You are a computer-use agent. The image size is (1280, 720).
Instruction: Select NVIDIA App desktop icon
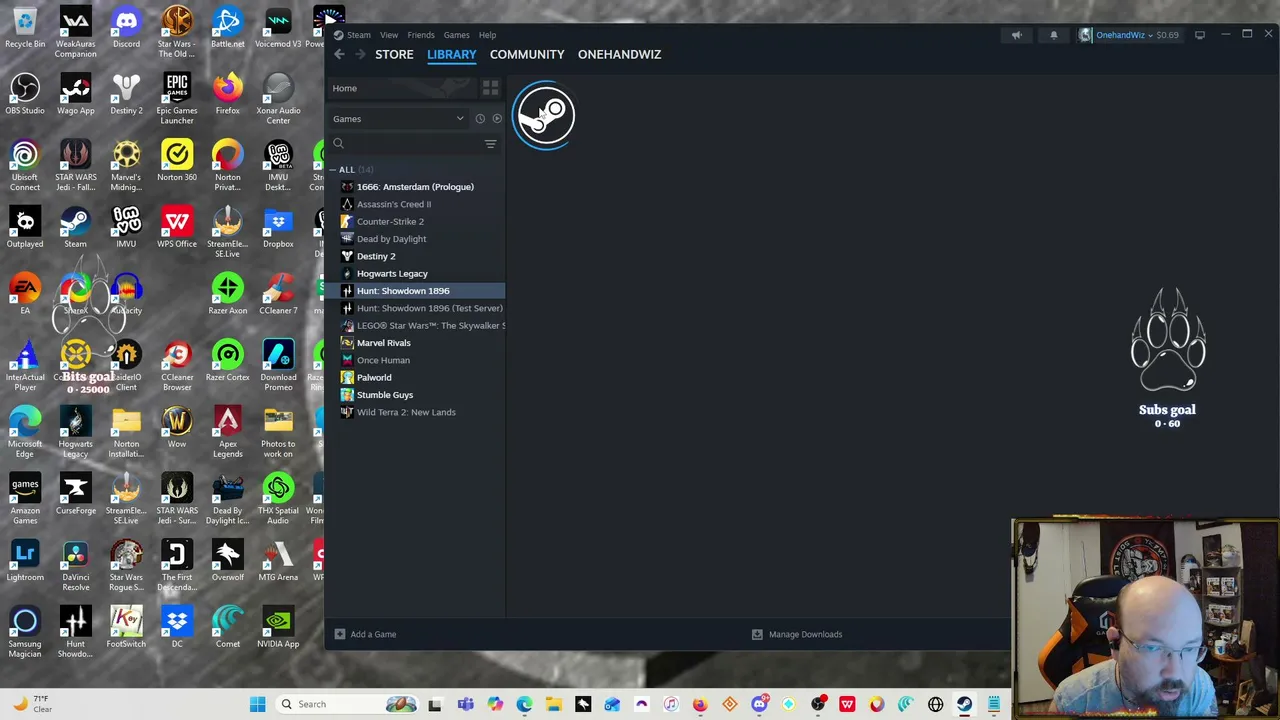(278, 627)
